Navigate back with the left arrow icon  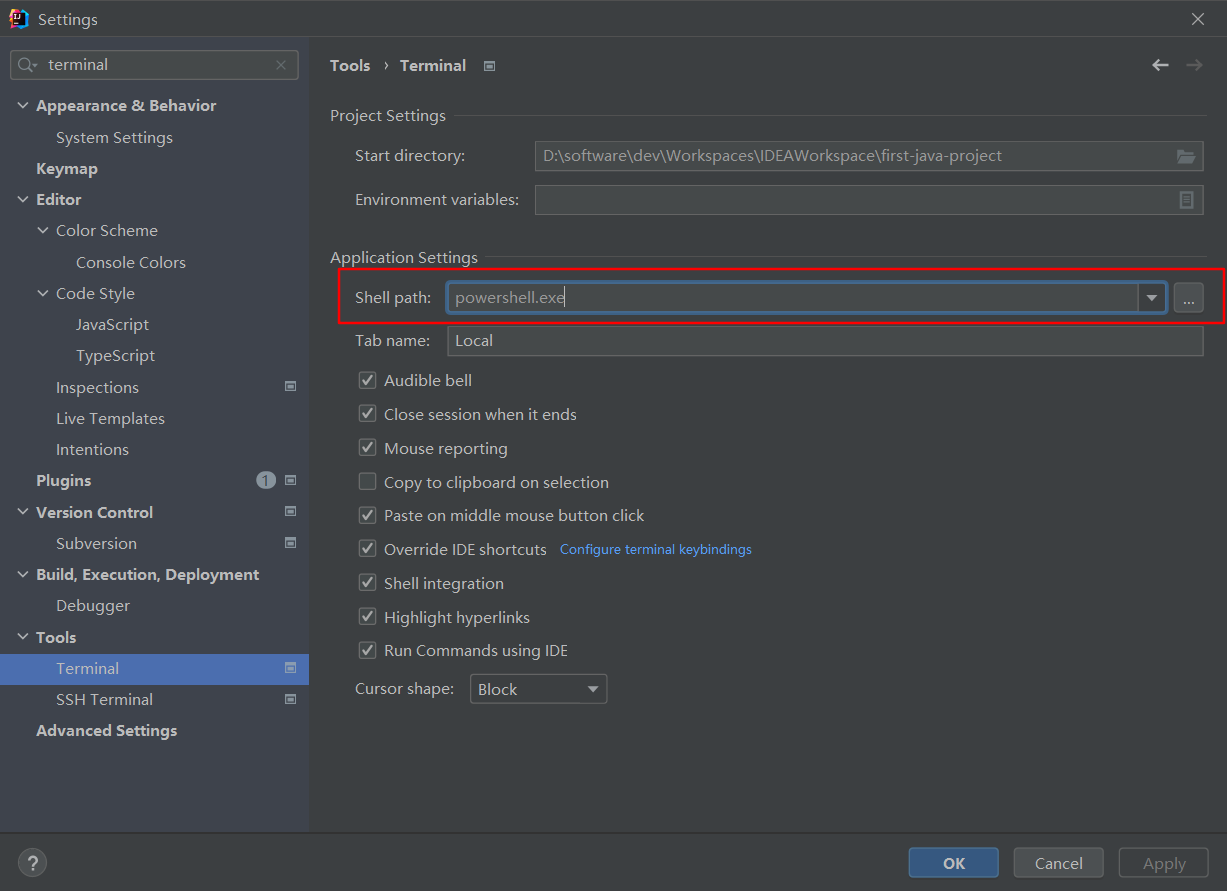pyautogui.click(x=1160, y=65)
